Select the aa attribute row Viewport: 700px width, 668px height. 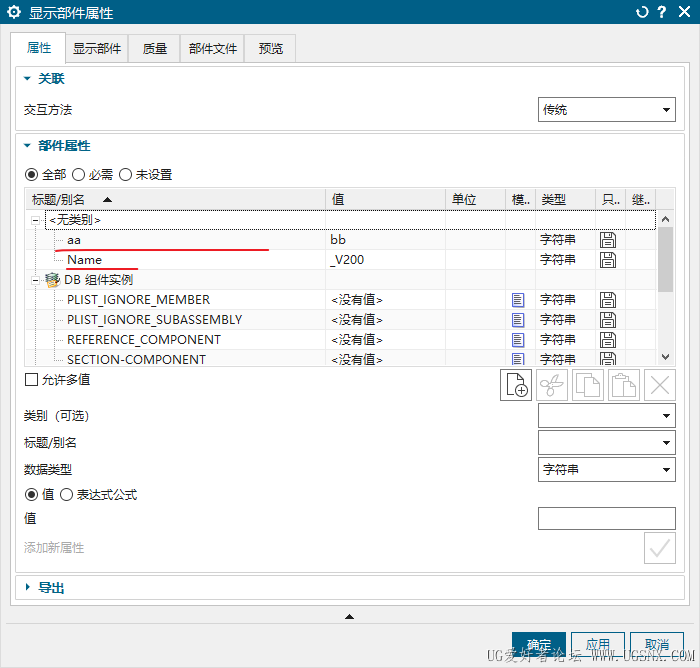pyautogui.click(x=341, y=240)
